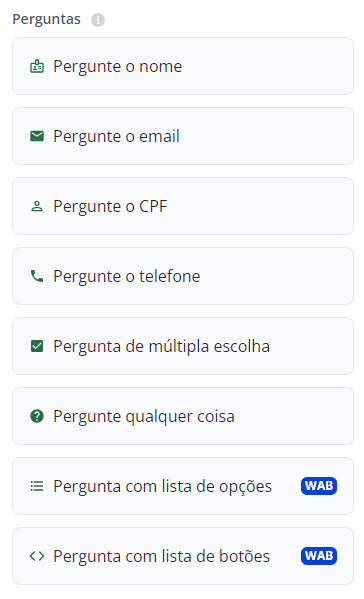Click the code brackets icon for lista de botões
Screen dimensions: 364x599
37,556
